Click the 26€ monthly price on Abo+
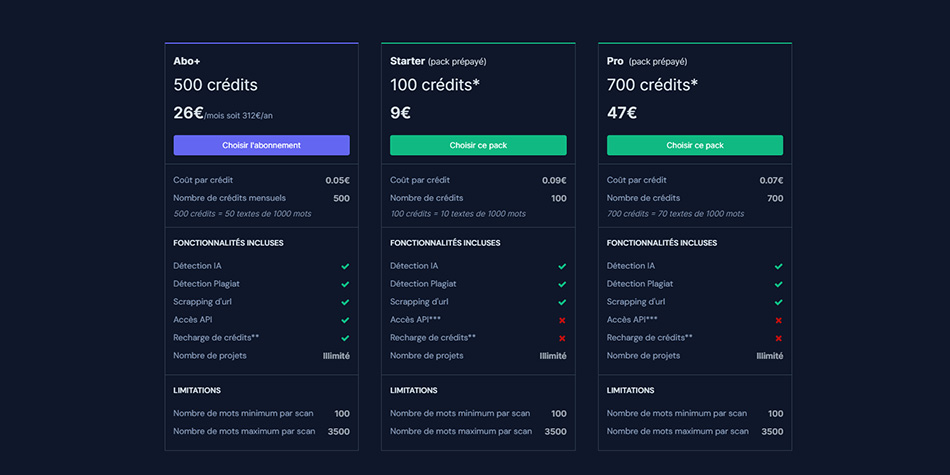This screenshot has width=950, height=475. pyautogui.click(x=189, y=113)
